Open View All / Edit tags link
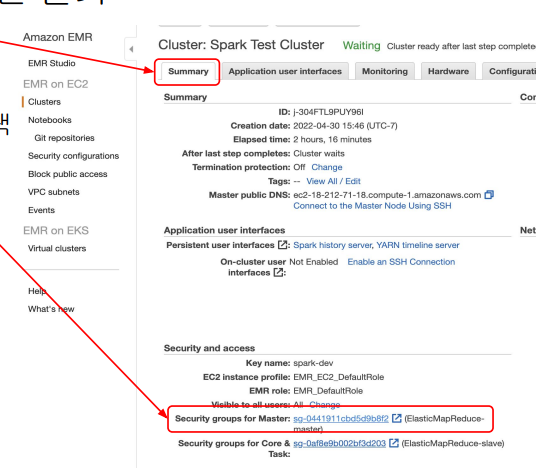The height and width of the screenshot is (471, 544). click(x=333, y=181)
